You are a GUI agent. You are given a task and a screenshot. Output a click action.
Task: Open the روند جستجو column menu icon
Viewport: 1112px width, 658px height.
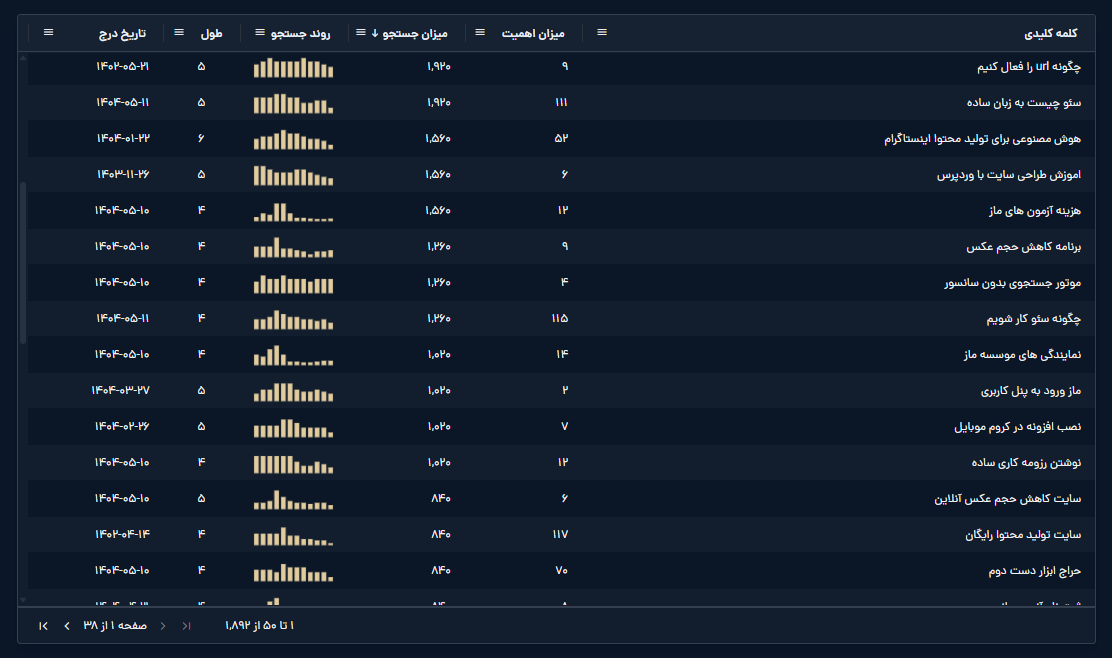[260, 33]
